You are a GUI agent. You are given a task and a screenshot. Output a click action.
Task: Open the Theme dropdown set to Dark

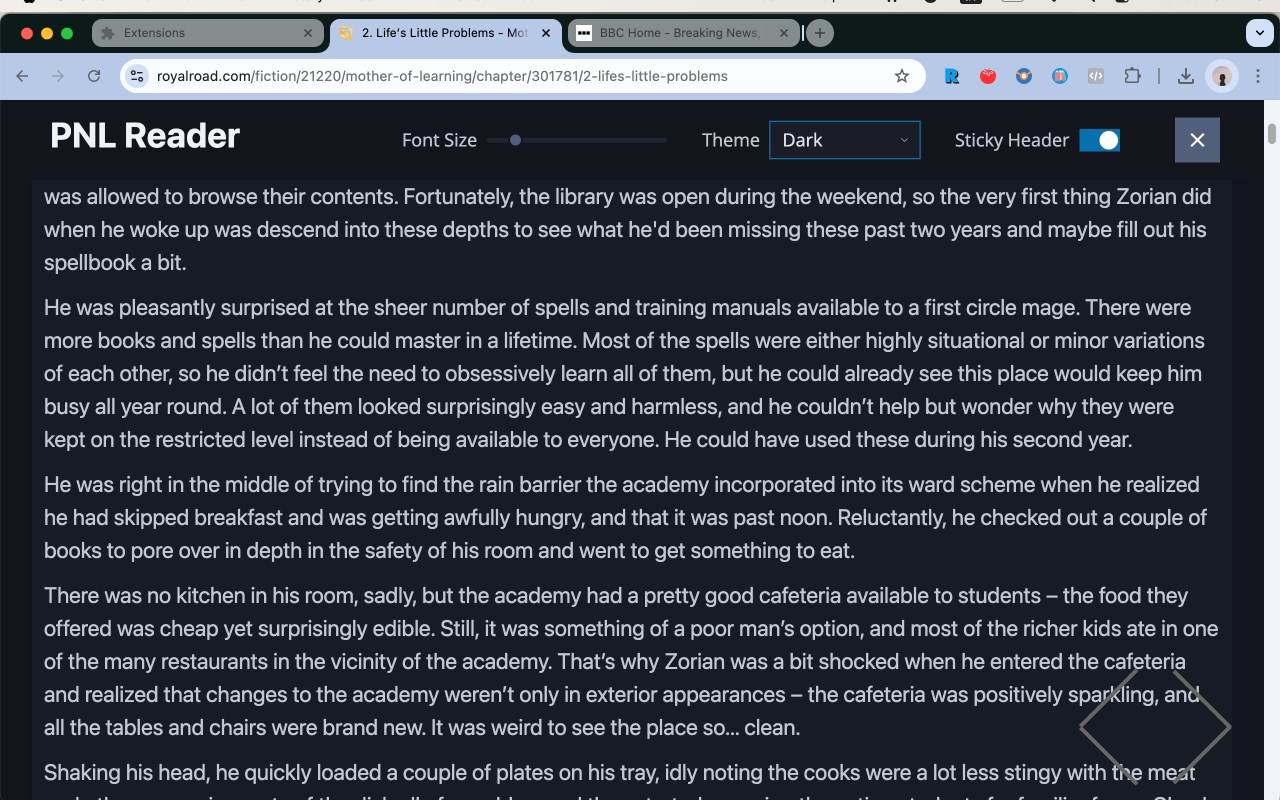tap(845, 140)
